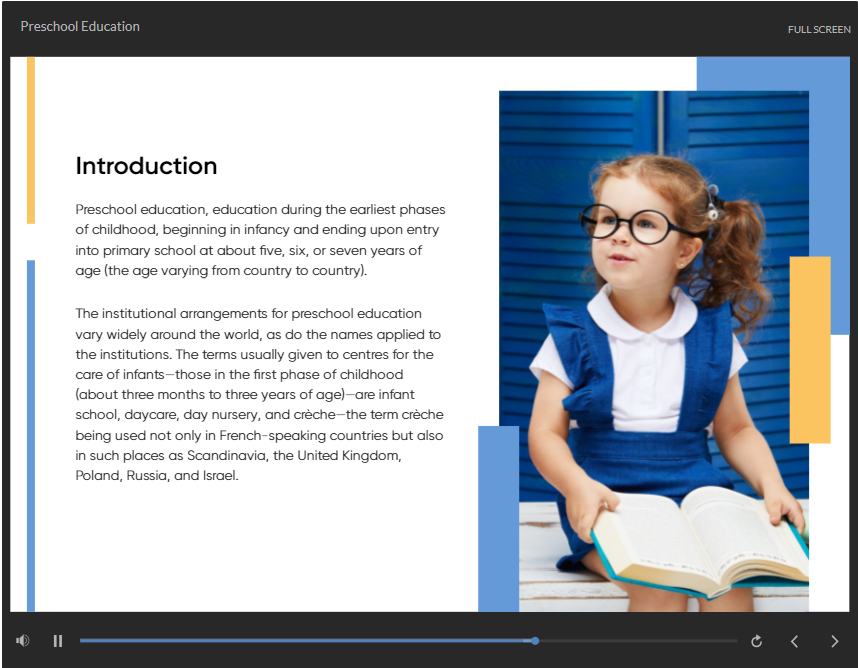Screen dimensions: 858x668
Task: Click the paragraph about institutional arrangements
Action: click(x=260, y=395)
